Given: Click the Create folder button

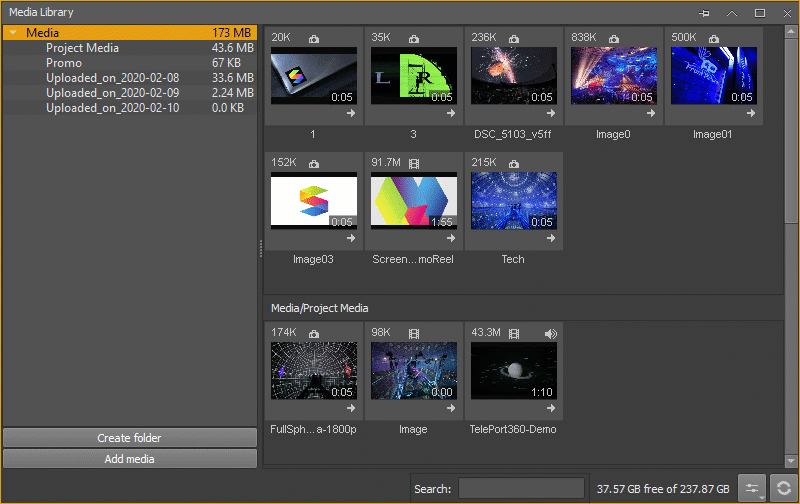Looking at the screenshot, I should pyautogui.click(x=130, y=438).
